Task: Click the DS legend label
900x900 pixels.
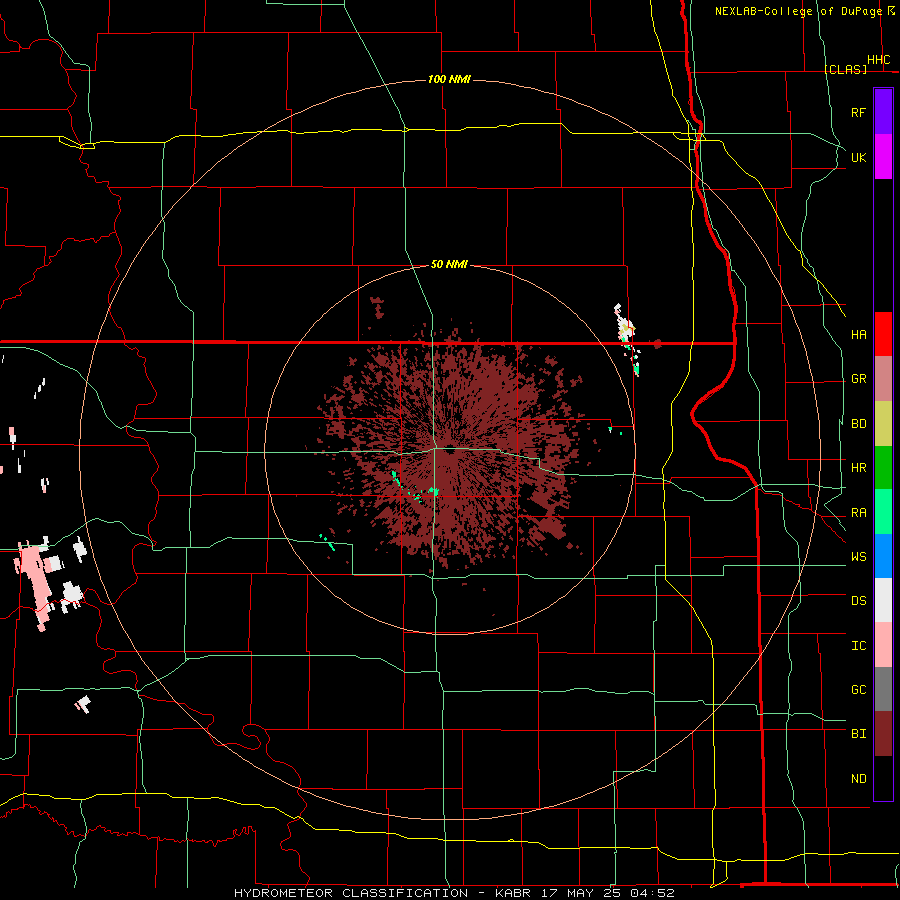Action: pos(858,601)
